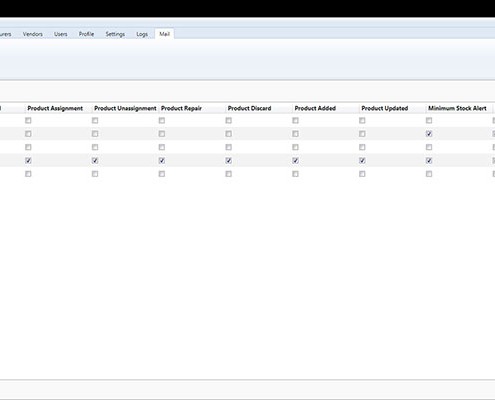Uncheck Product Updated in fourth row
This screenshot has width=495, height=400.
(x=362, y=160)
